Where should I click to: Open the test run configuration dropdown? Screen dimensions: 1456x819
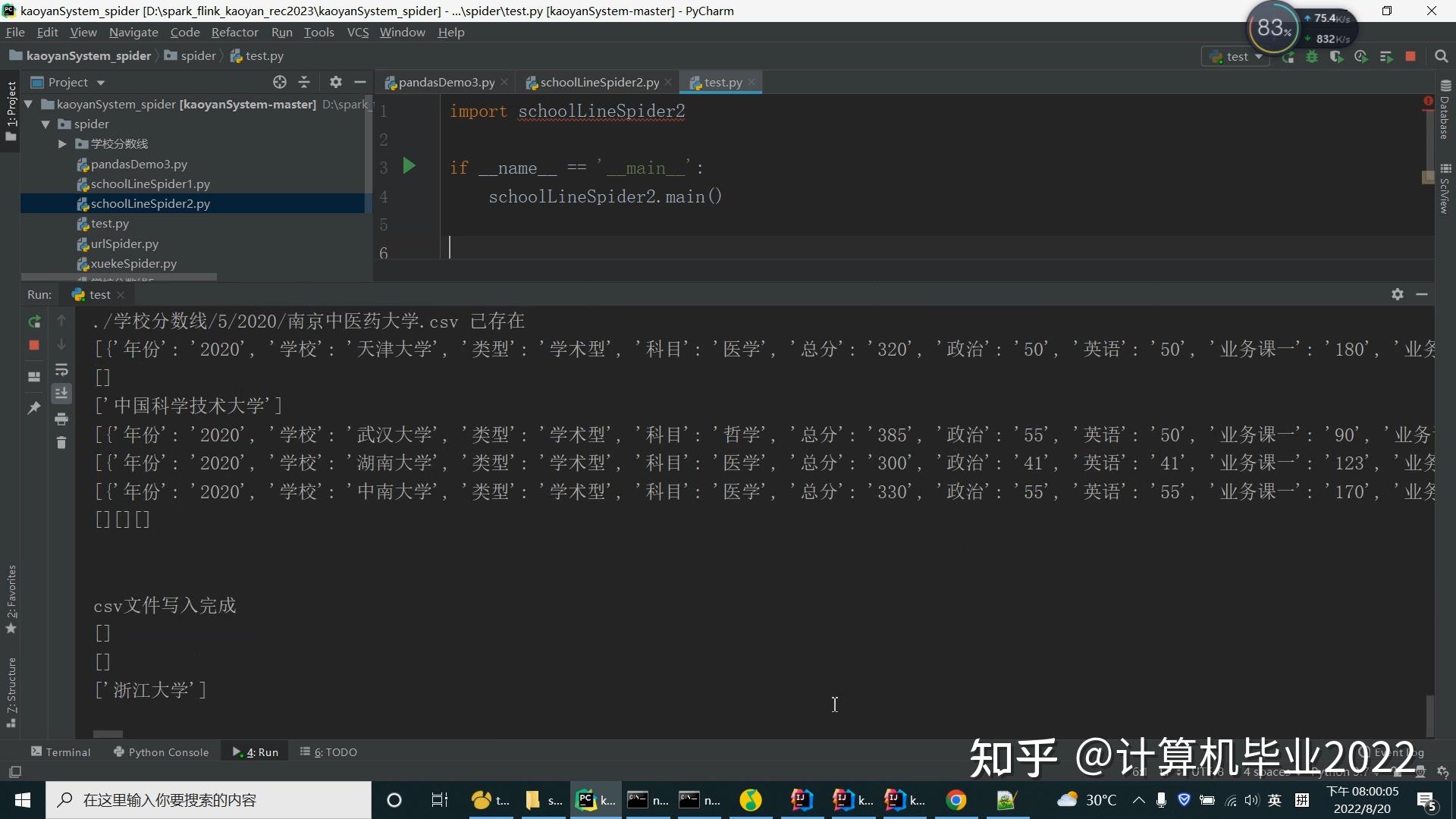1236,57
